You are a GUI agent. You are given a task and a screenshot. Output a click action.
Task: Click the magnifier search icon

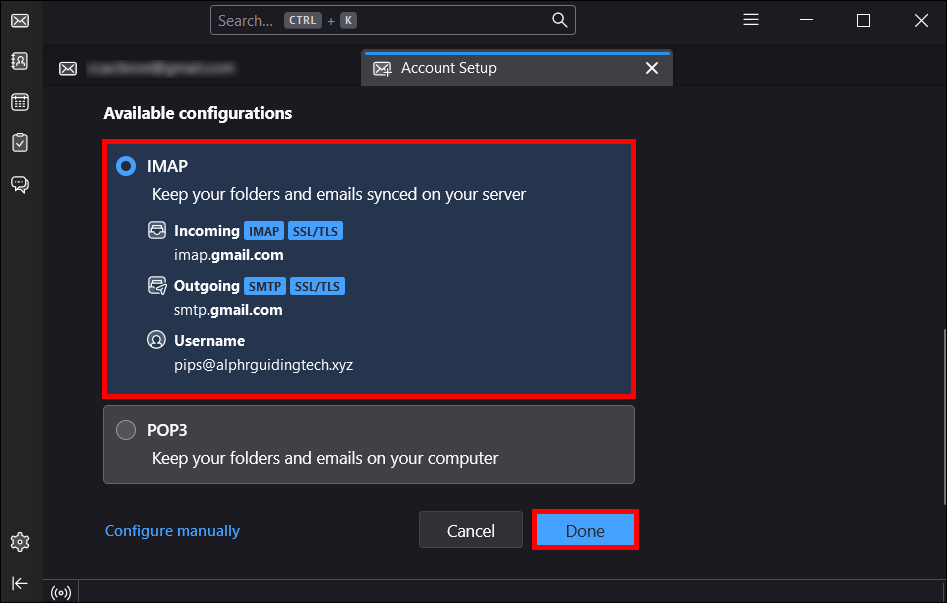560,20
